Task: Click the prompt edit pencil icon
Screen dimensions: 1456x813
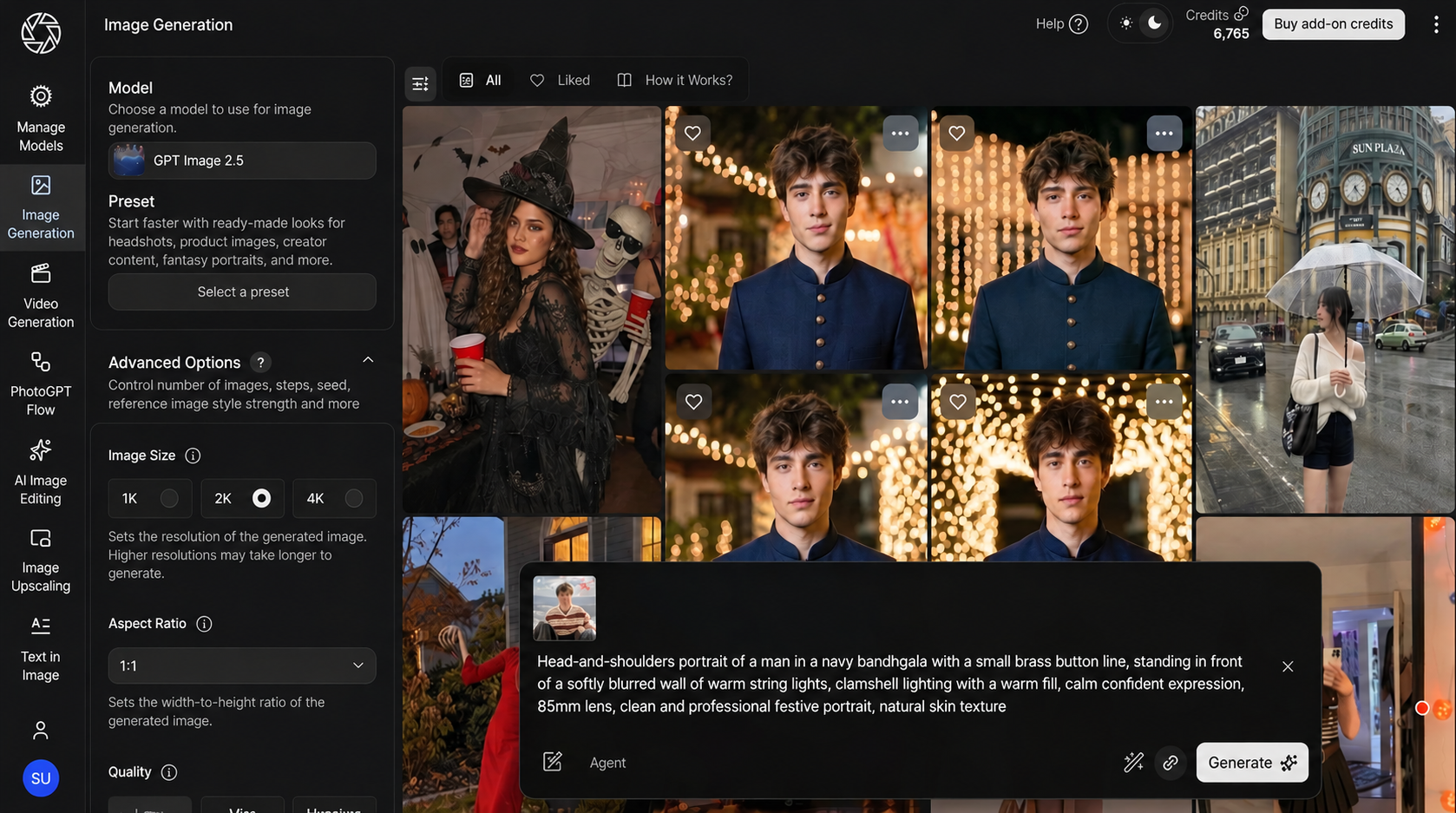Action: pyautogui.click(x=553, y=762)
